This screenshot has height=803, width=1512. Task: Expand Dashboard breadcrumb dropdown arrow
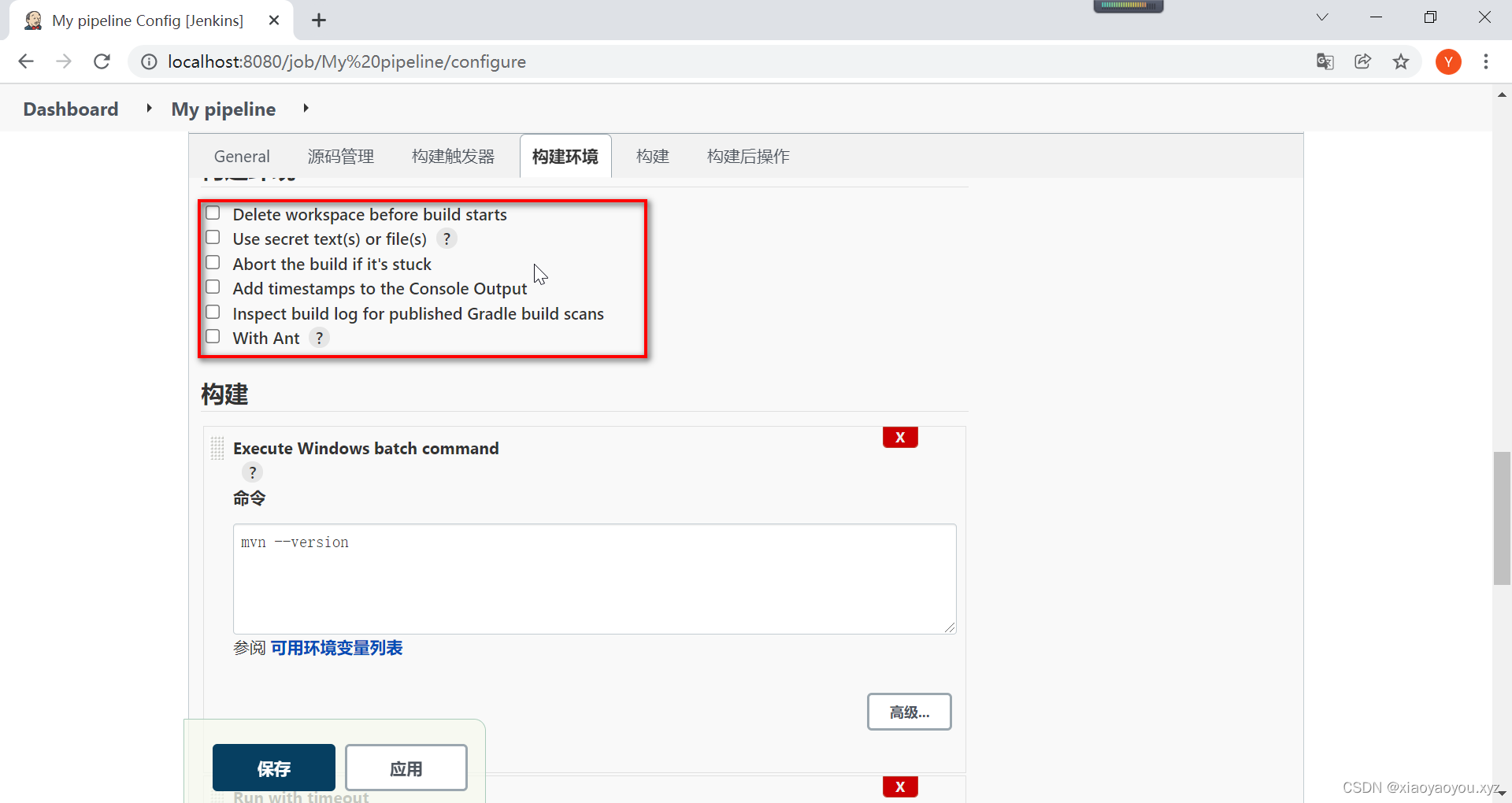click(x=149, y=109)
